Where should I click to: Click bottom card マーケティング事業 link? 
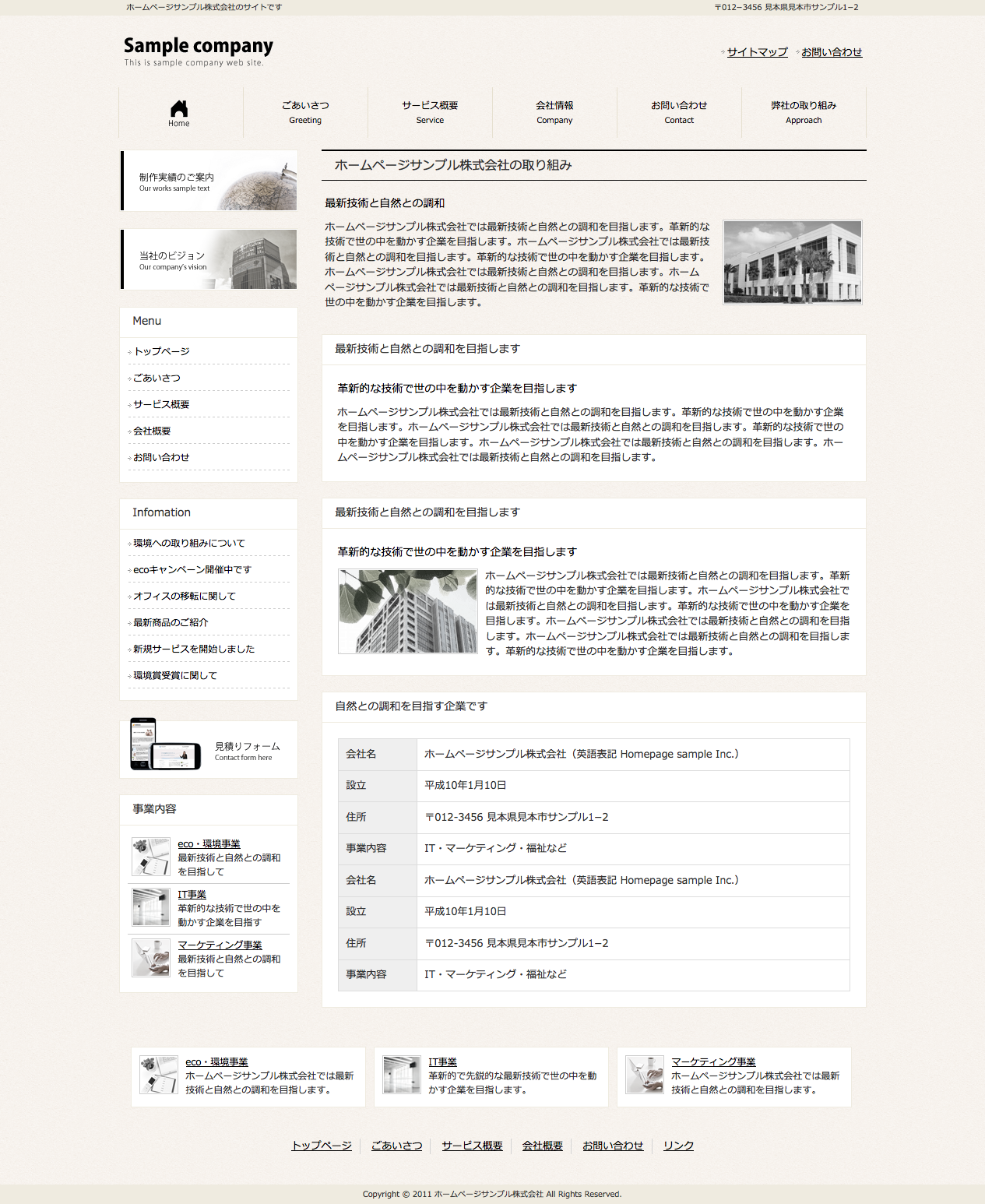(x=713, y=1062)
